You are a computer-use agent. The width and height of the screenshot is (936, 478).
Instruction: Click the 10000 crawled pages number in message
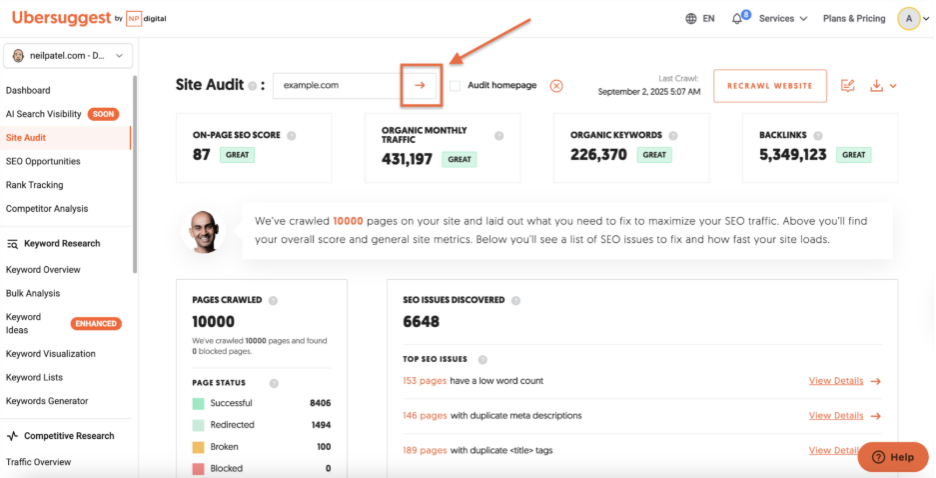pos(348,221)
